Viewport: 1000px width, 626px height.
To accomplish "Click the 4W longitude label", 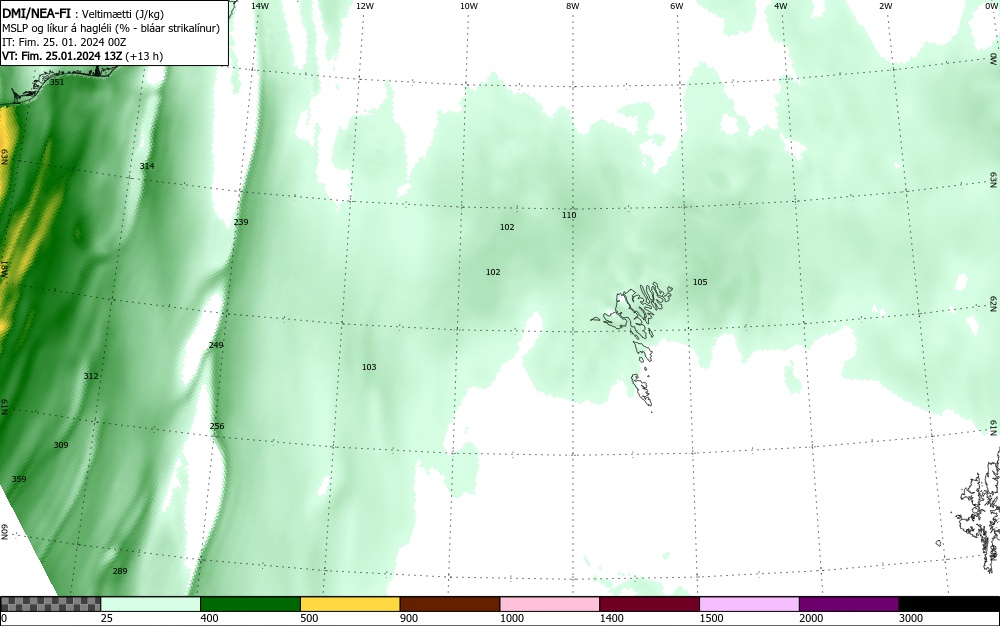I will tap(781, 6).
